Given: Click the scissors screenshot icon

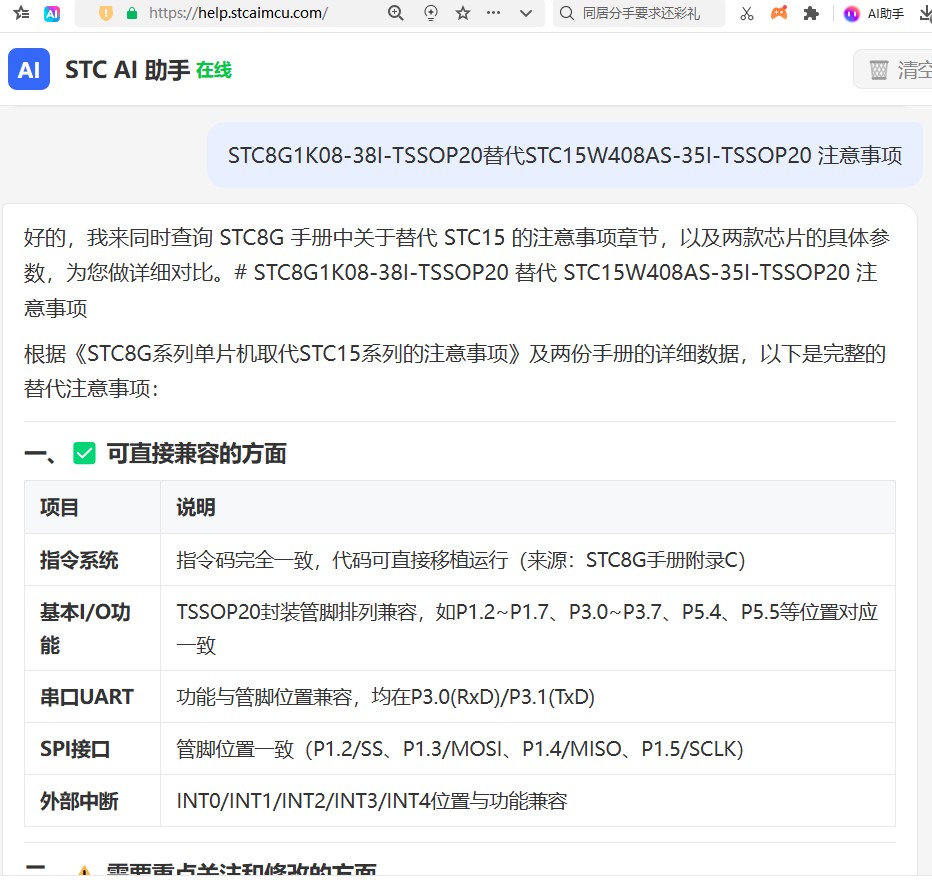Looking at the screenshot, I should 747,13.
